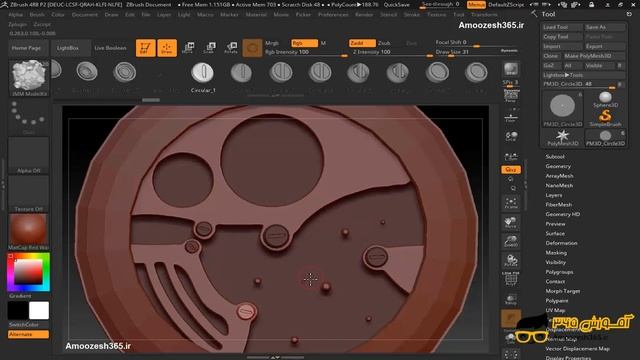Toggle the Line Fill PolyF icon

(x=511, y=279)
